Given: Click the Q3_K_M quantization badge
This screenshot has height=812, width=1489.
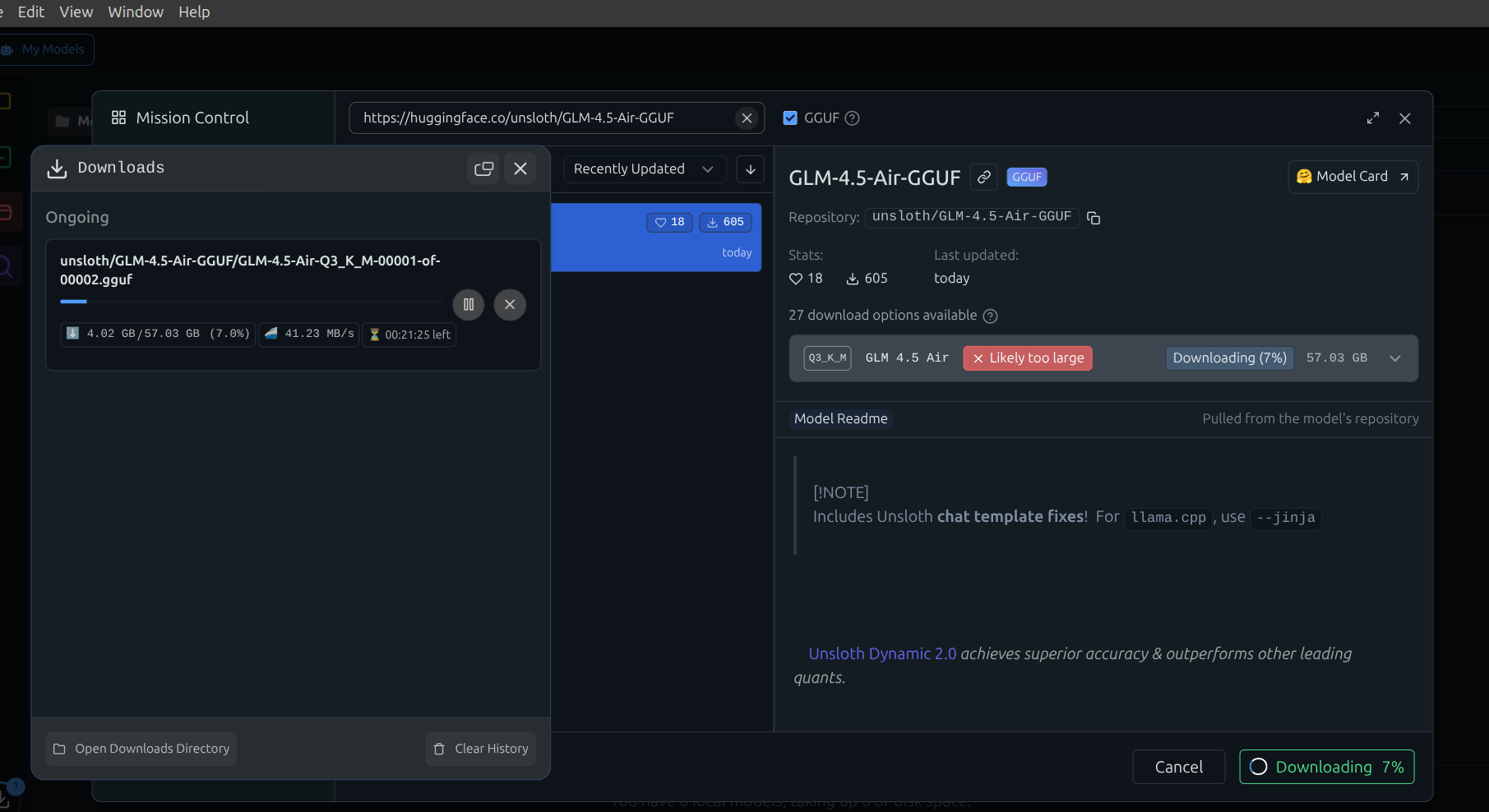Looking at the screenshot, I should (827, 358).
